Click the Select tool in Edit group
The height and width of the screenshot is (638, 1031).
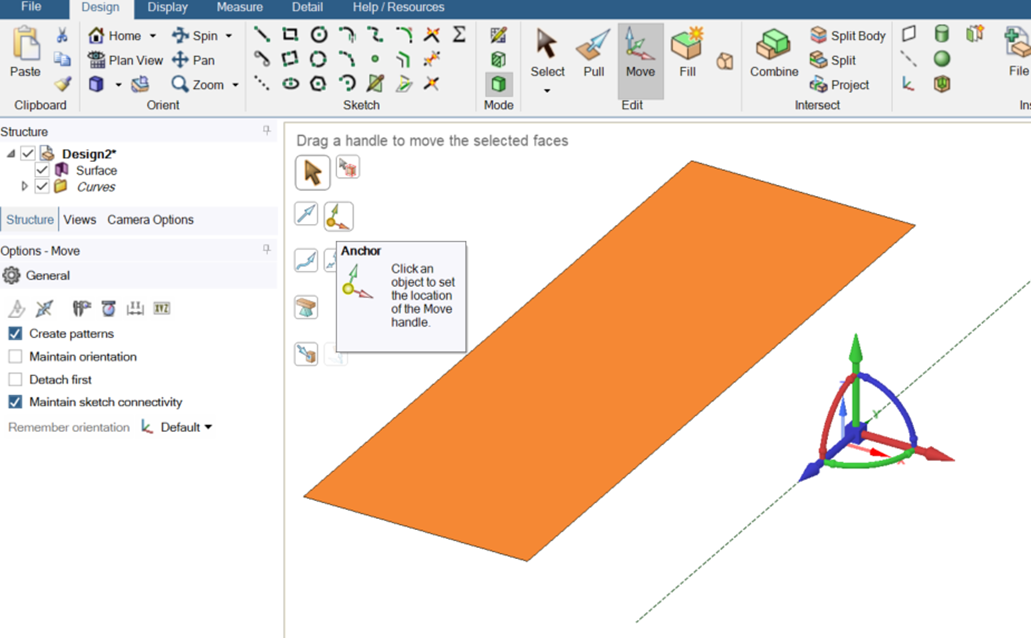[547, 53]
